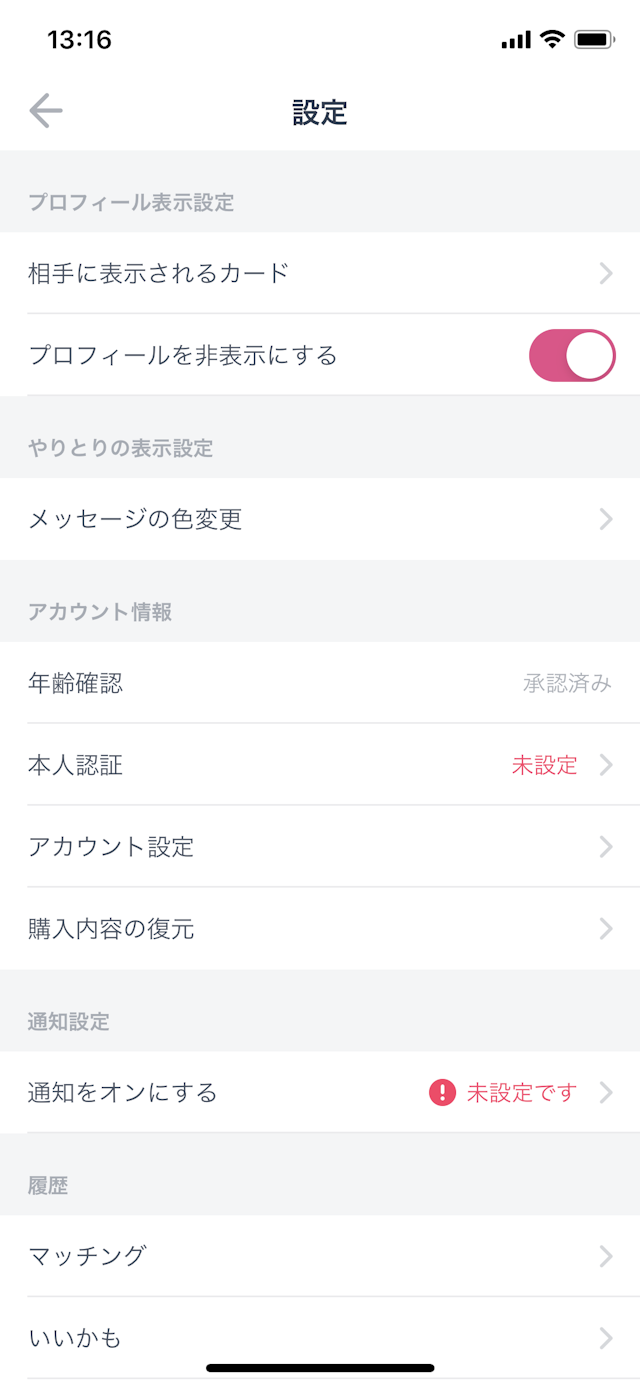The image size is (640, 1386).
Task: Expand the 本人認証 row via its chevron
Action: tap(608, 765)
